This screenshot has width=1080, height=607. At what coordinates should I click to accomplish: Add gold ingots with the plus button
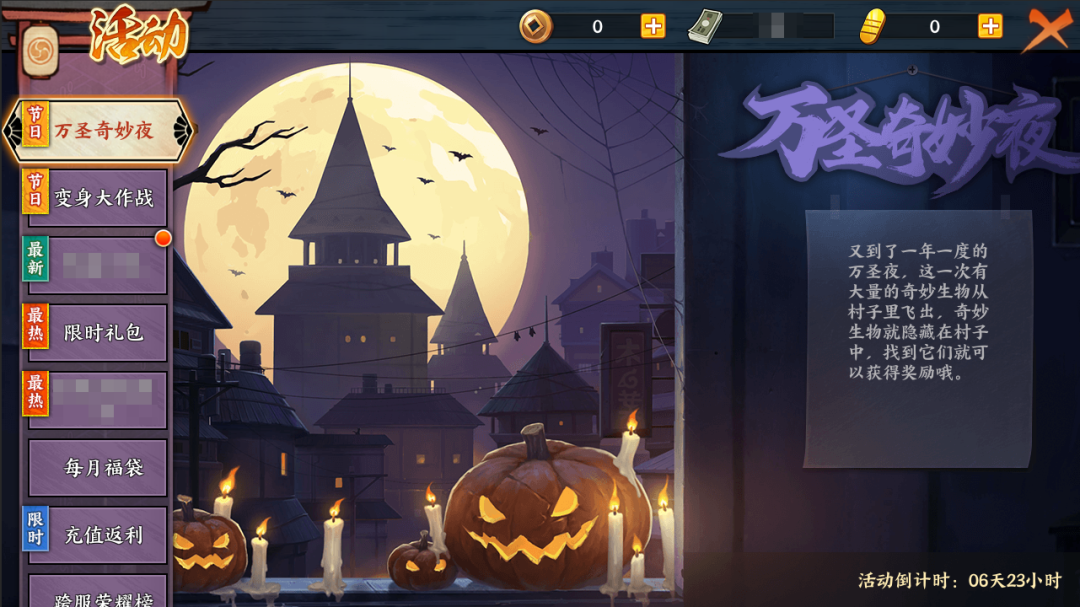990,27
